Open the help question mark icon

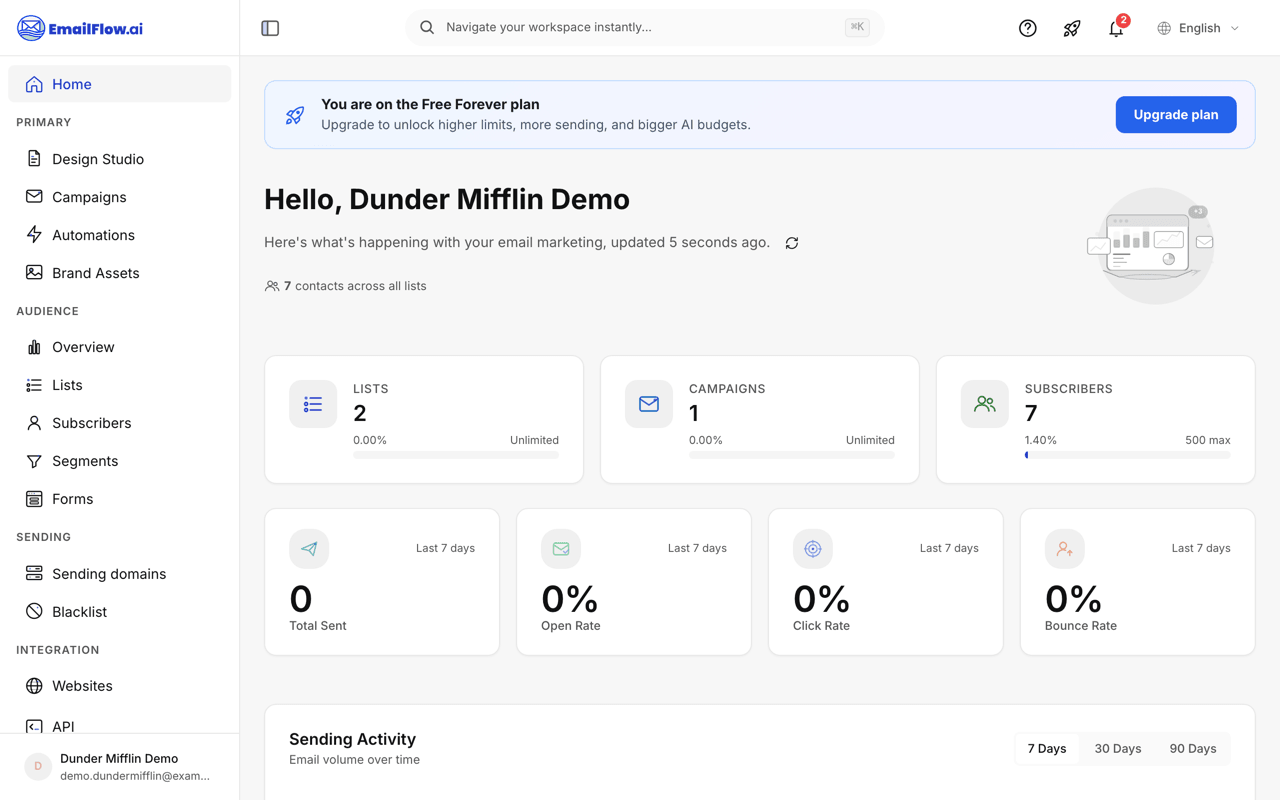pyautogui.click(x=1027, y=28)
